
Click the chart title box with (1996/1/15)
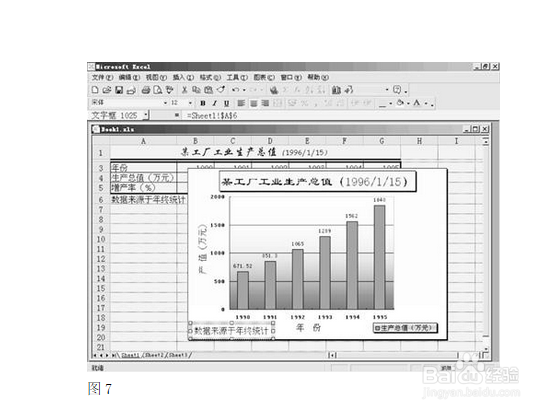(x=318, y=181)
